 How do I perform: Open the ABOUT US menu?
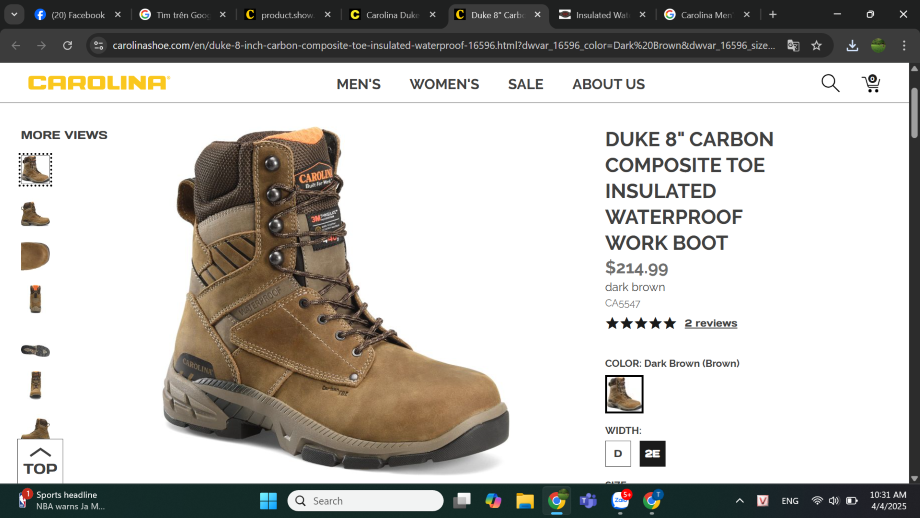[608, 84]
